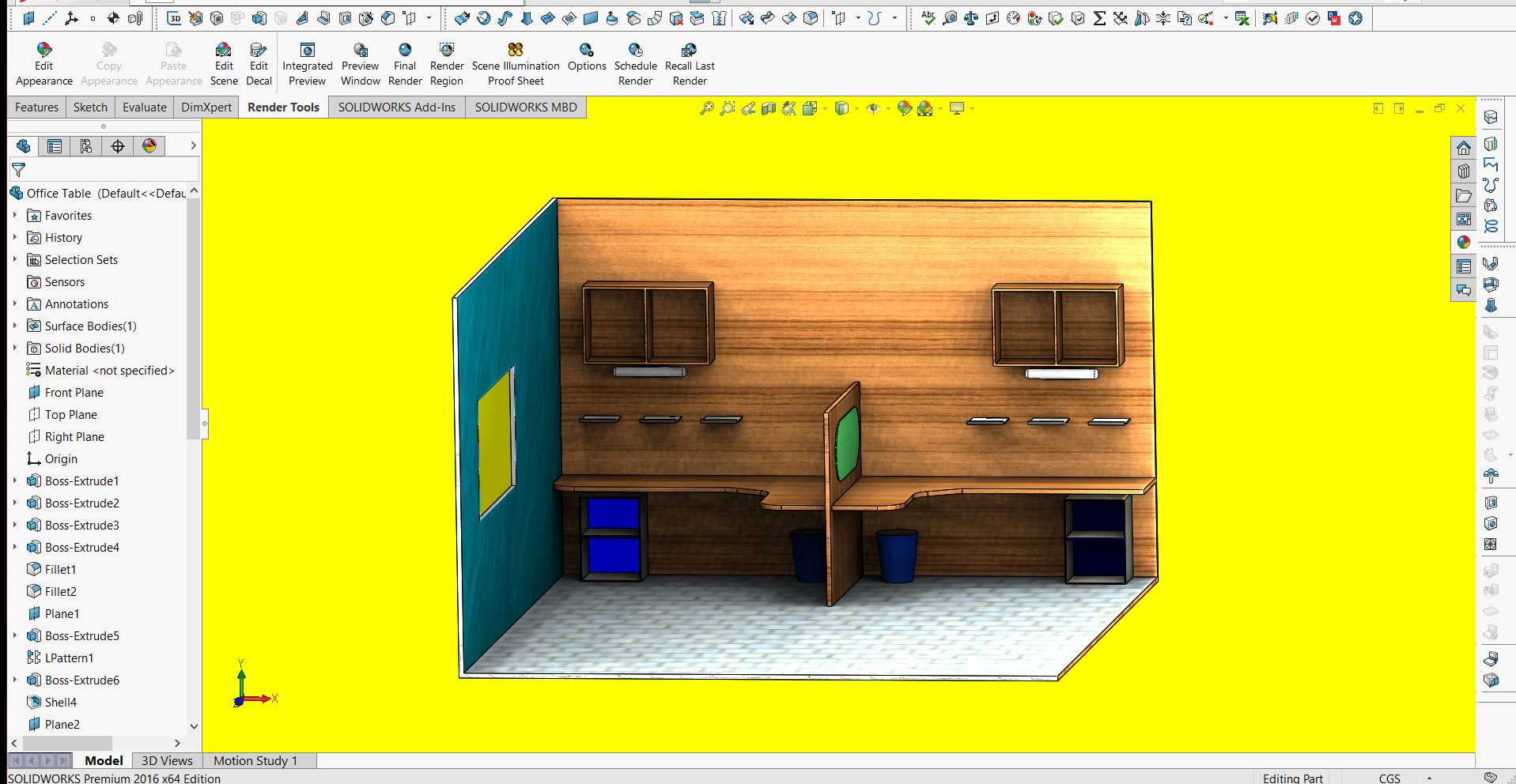The width and height of the screenshot is (1516, 784).
Task: Open DisplayManager tab icon
Action: (149, 146)
